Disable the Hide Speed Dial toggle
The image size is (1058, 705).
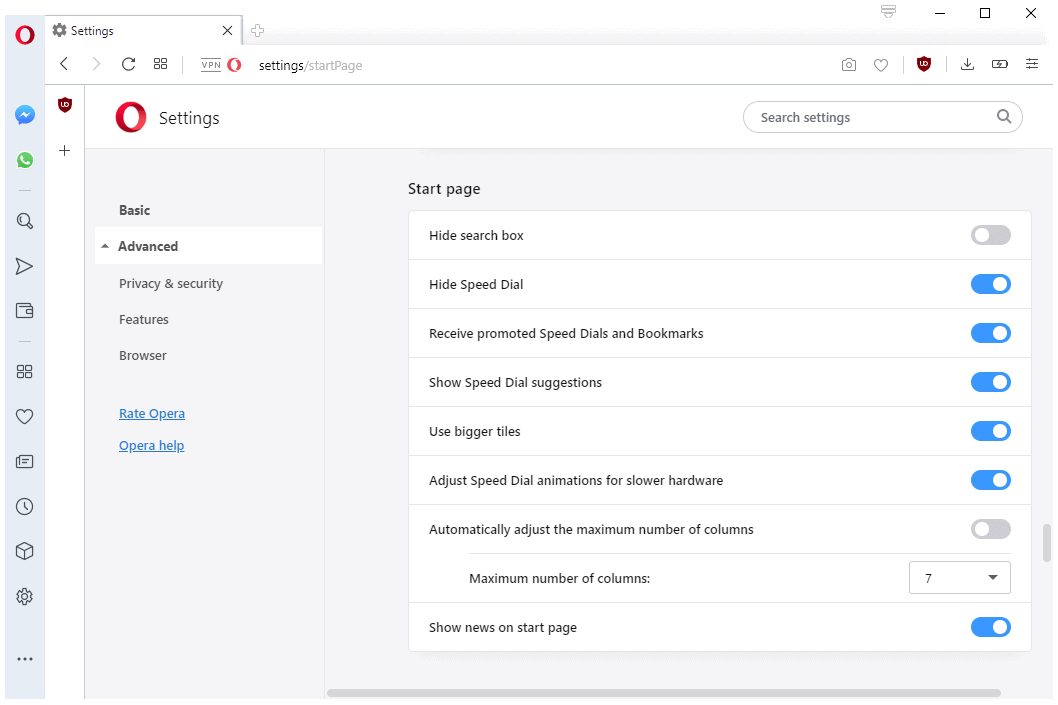pyautogui.click(x=990, y=284)
